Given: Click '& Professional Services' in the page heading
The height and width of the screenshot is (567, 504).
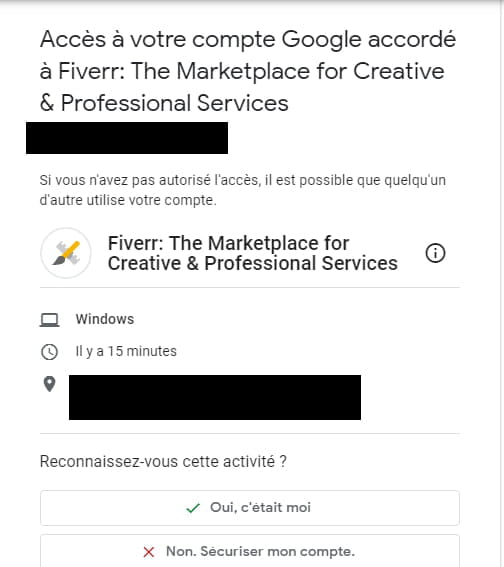Looking at the screenshot, I should coord(164,103).
